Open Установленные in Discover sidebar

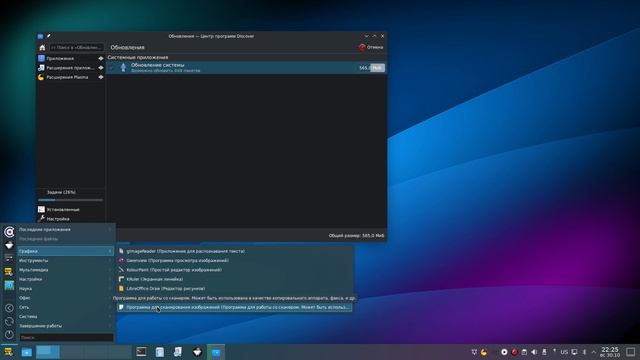pos(71,209)
